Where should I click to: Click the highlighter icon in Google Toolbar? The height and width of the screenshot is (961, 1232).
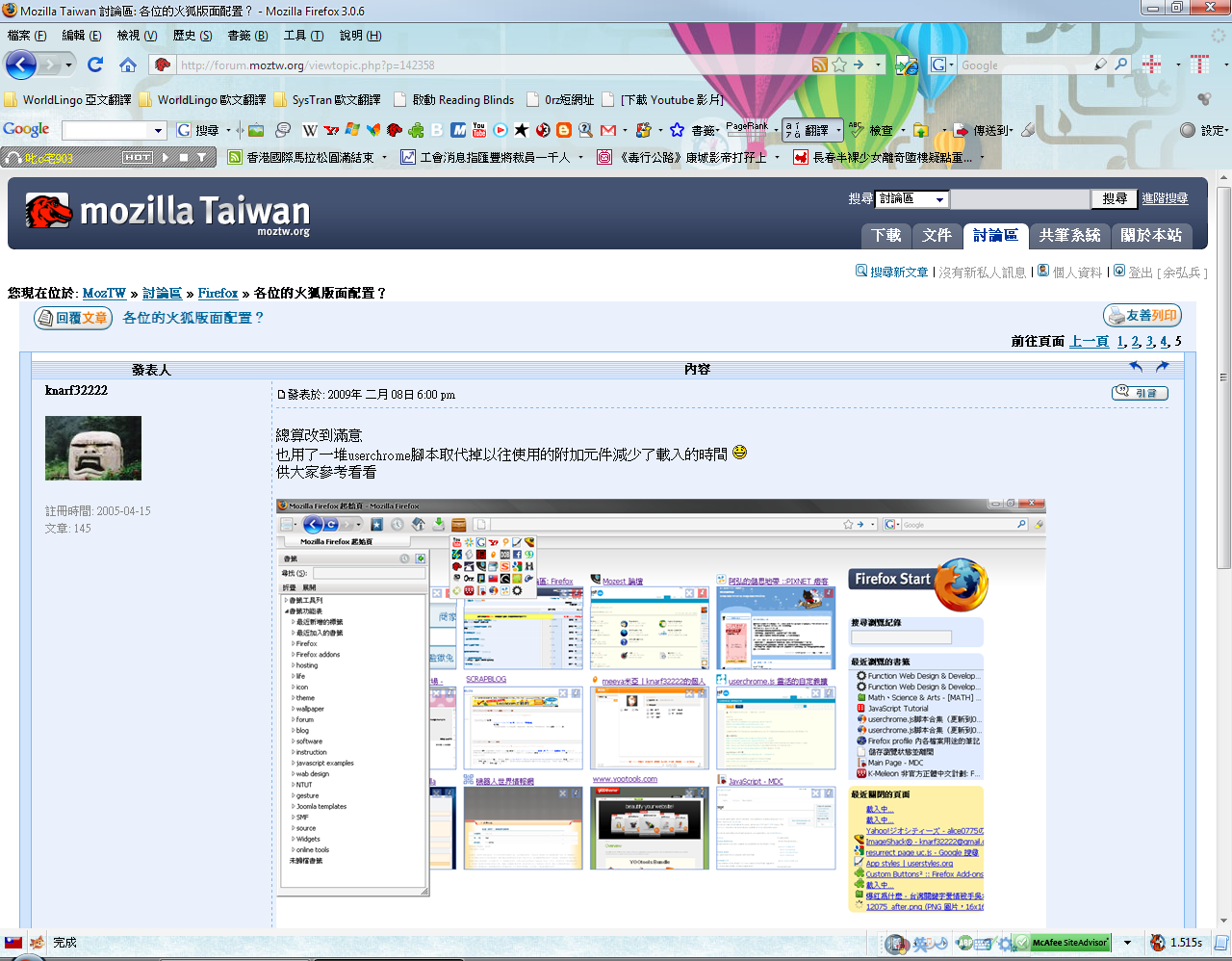(1028, 130)
